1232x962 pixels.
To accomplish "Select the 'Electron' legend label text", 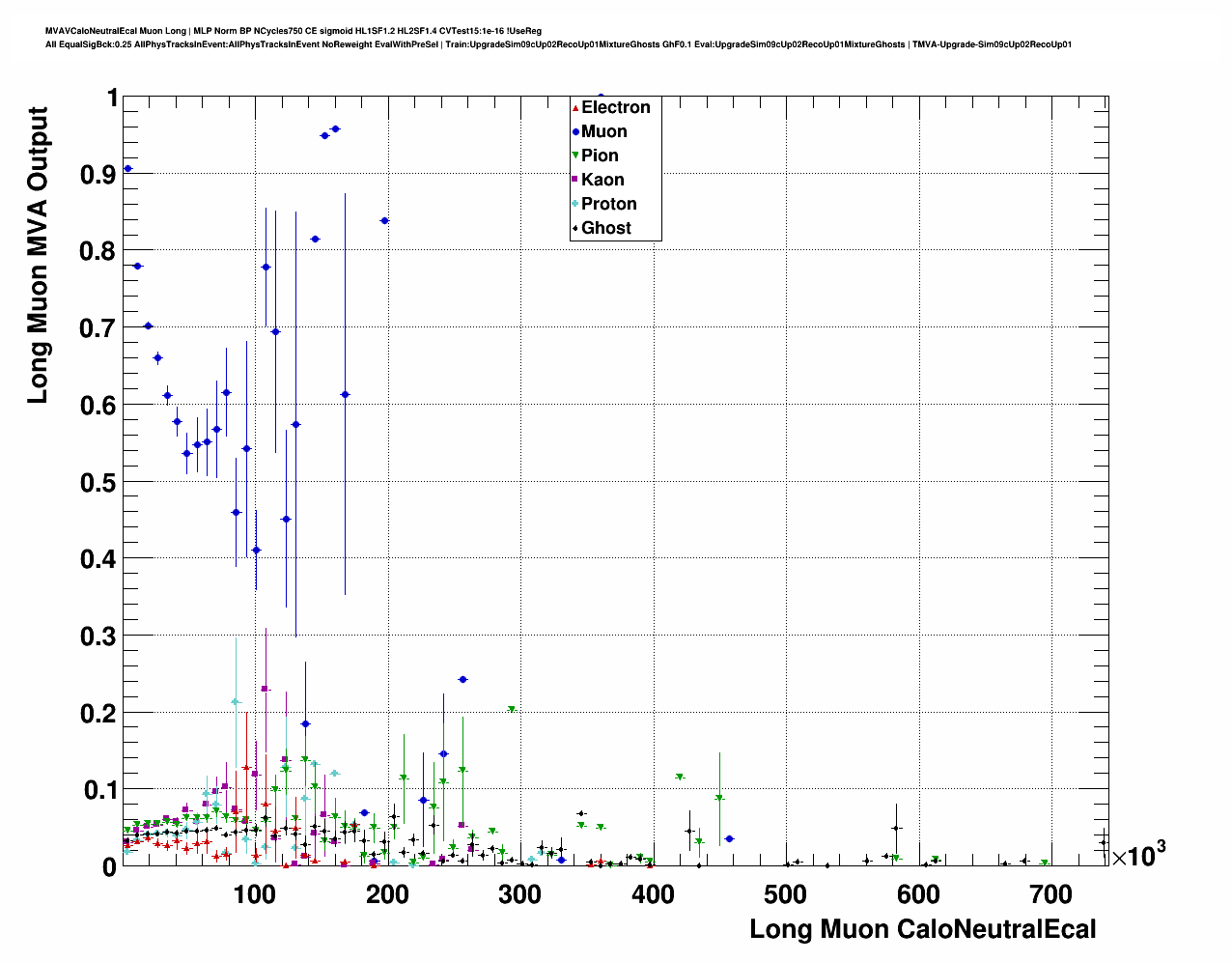I will point(615,107).
